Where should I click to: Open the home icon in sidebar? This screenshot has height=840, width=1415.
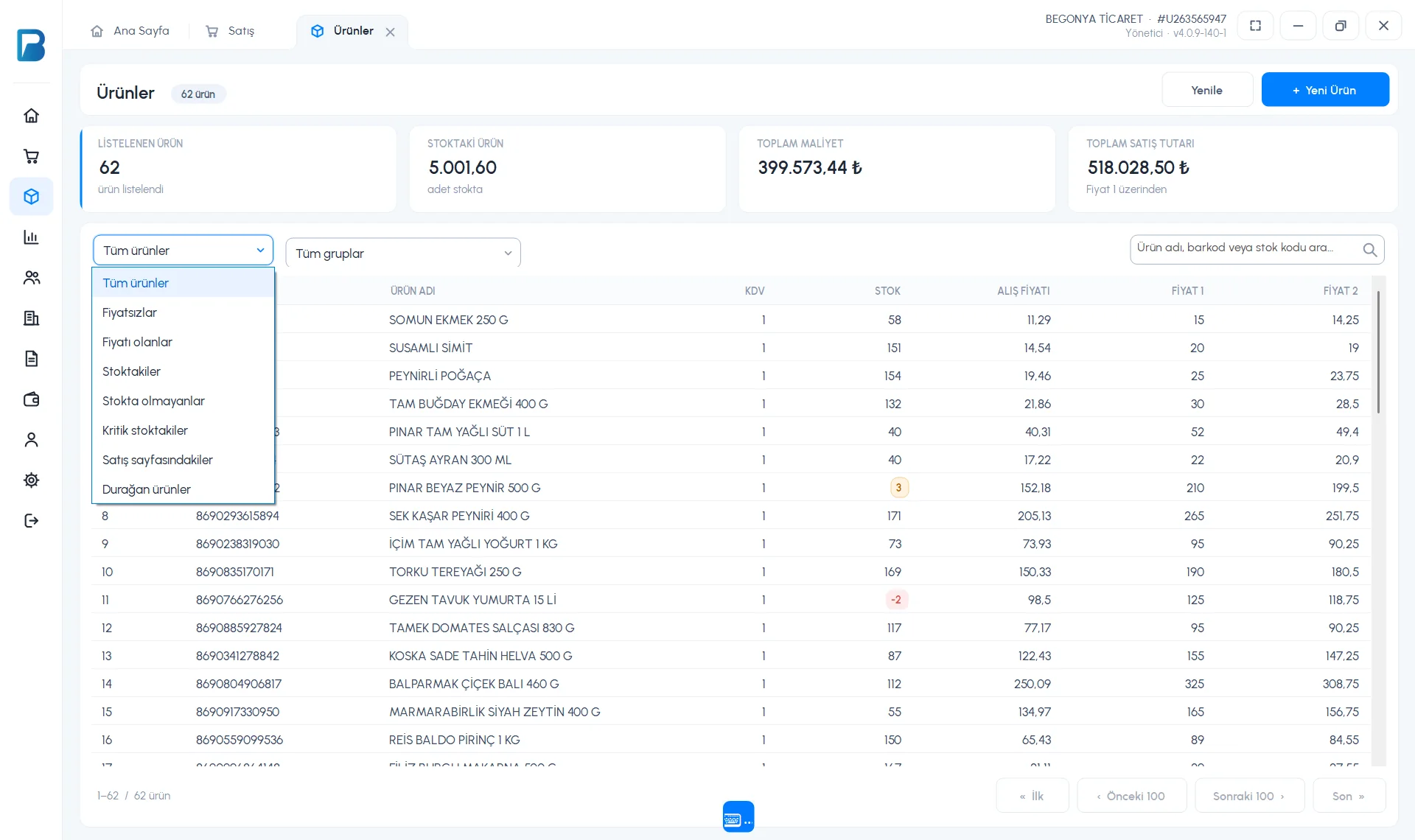point(31,116)
